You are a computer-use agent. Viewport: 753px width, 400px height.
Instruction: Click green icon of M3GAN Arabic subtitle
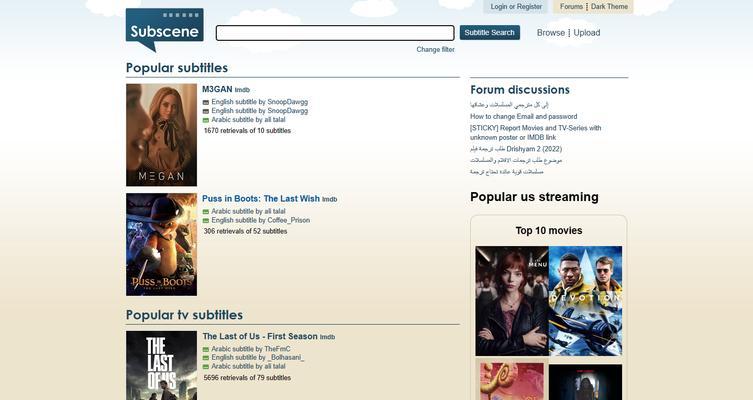[206, 120]
